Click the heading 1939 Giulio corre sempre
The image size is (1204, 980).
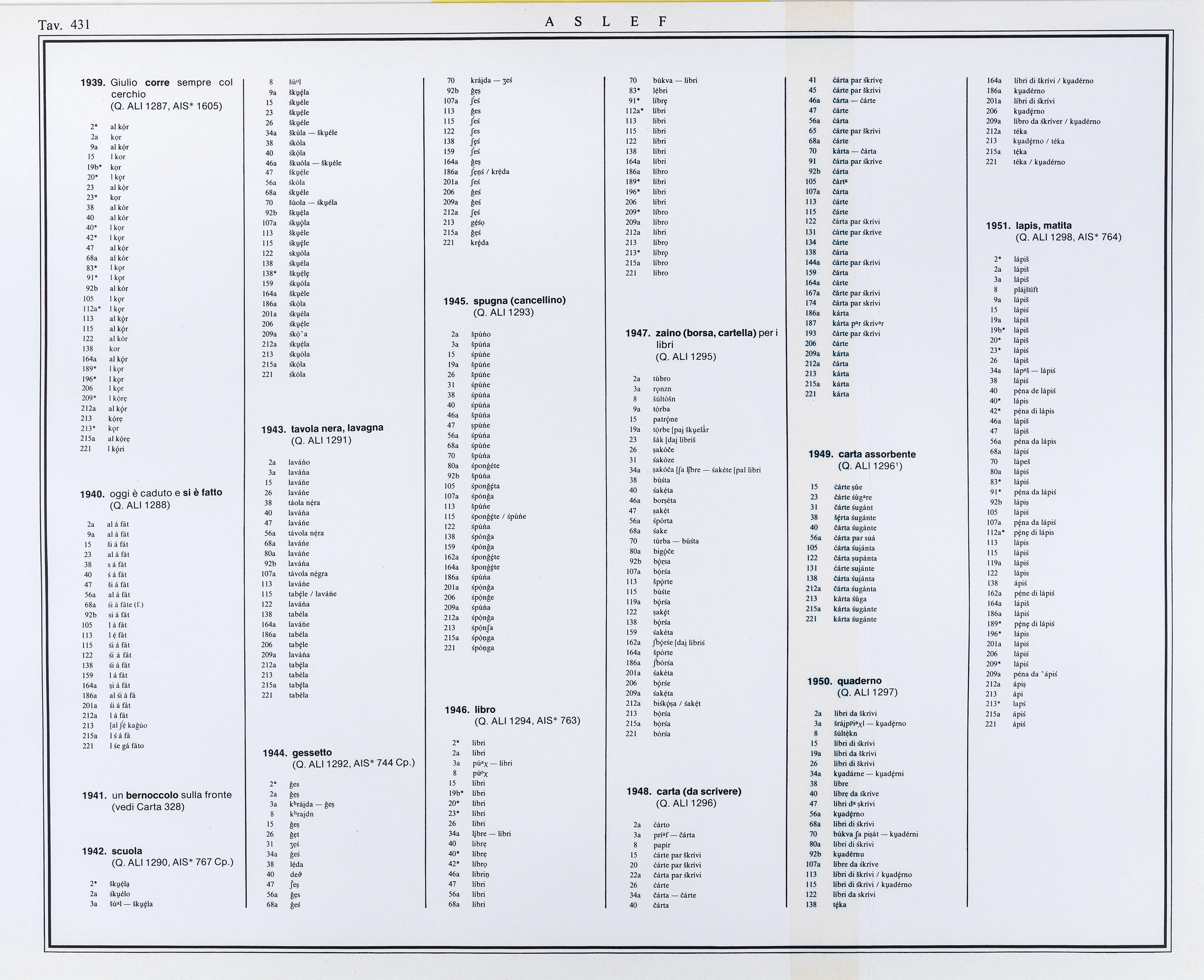tap(157, 83)
